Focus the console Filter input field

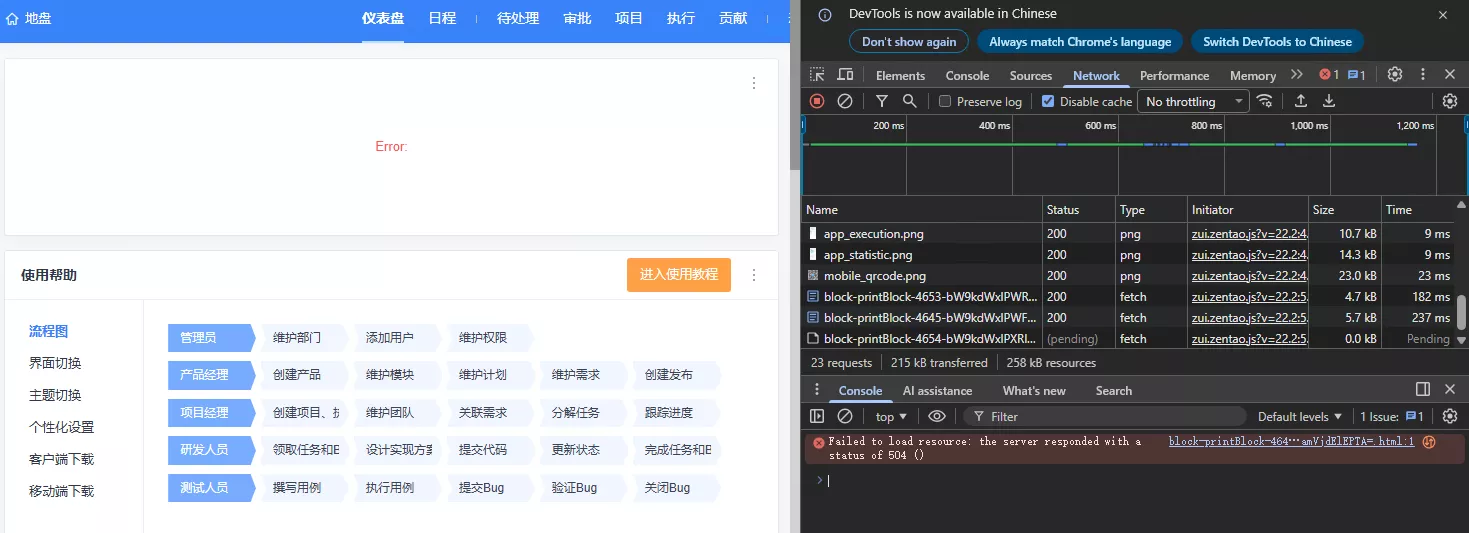[1105, 416]
